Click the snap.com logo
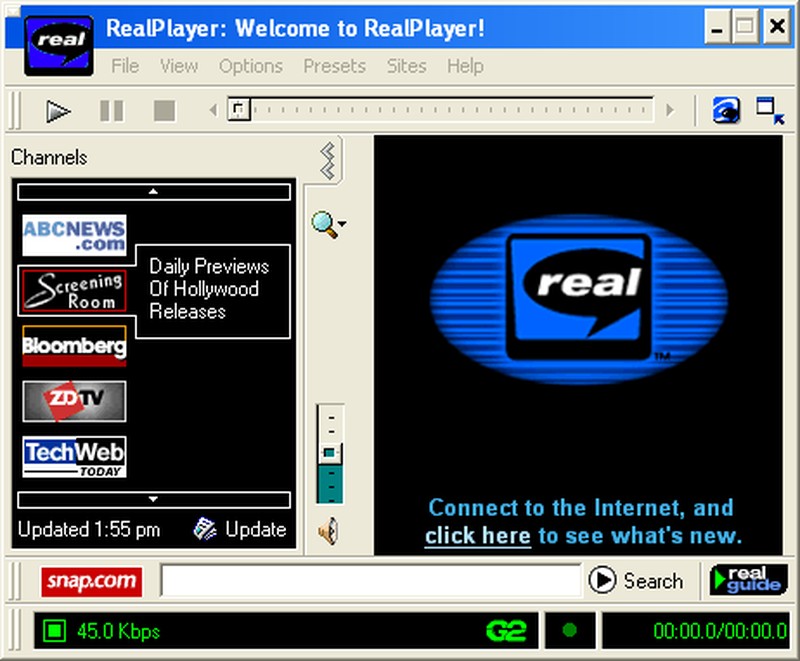 coord(91,581)
